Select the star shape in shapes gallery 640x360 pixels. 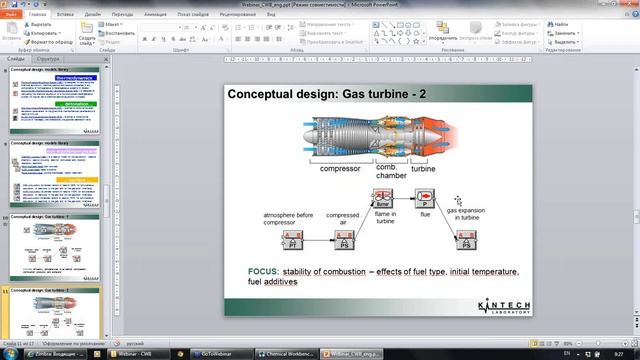tap(416, 42)
